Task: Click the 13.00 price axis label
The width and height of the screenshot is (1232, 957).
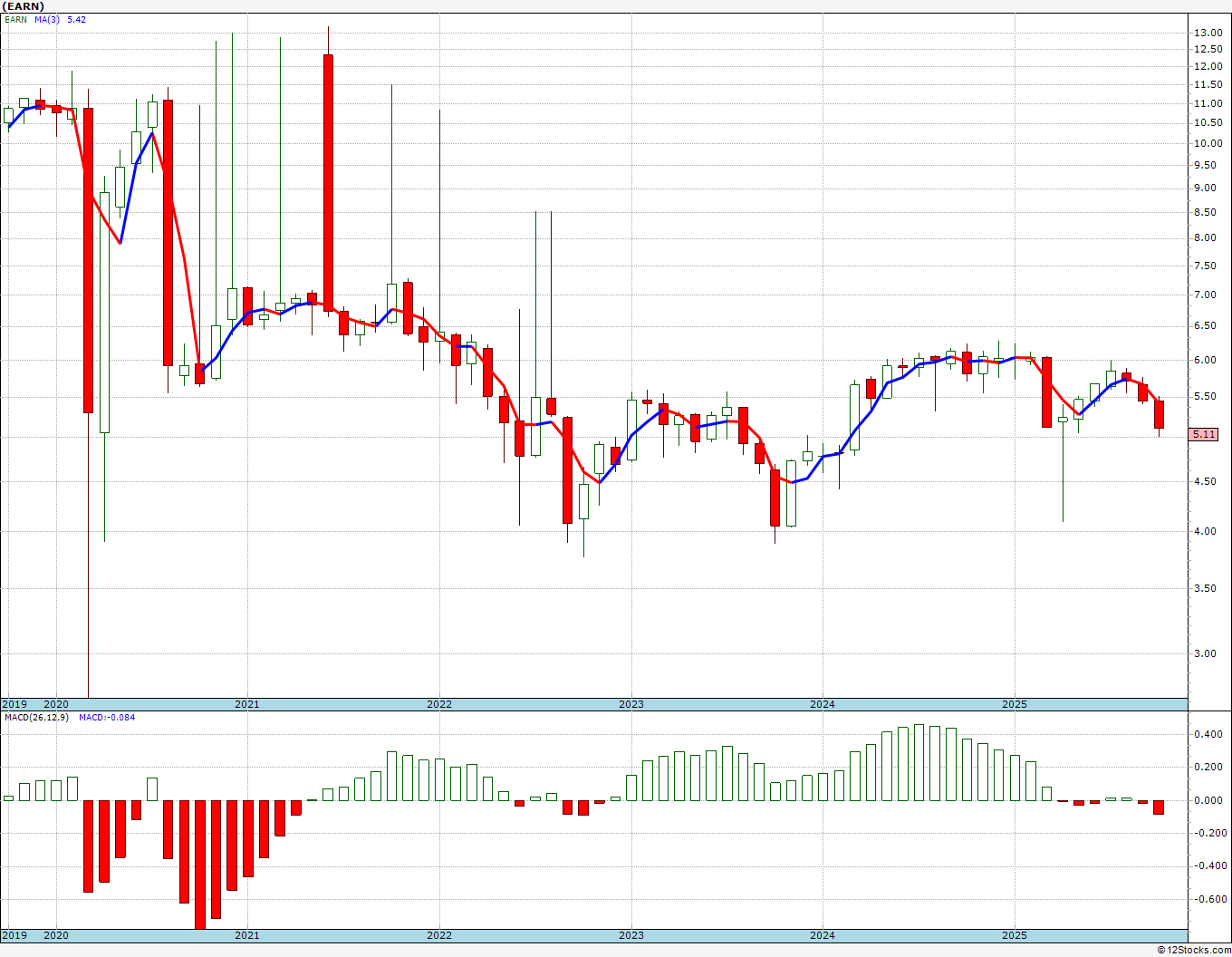Action: click(x=1207, y=33)
